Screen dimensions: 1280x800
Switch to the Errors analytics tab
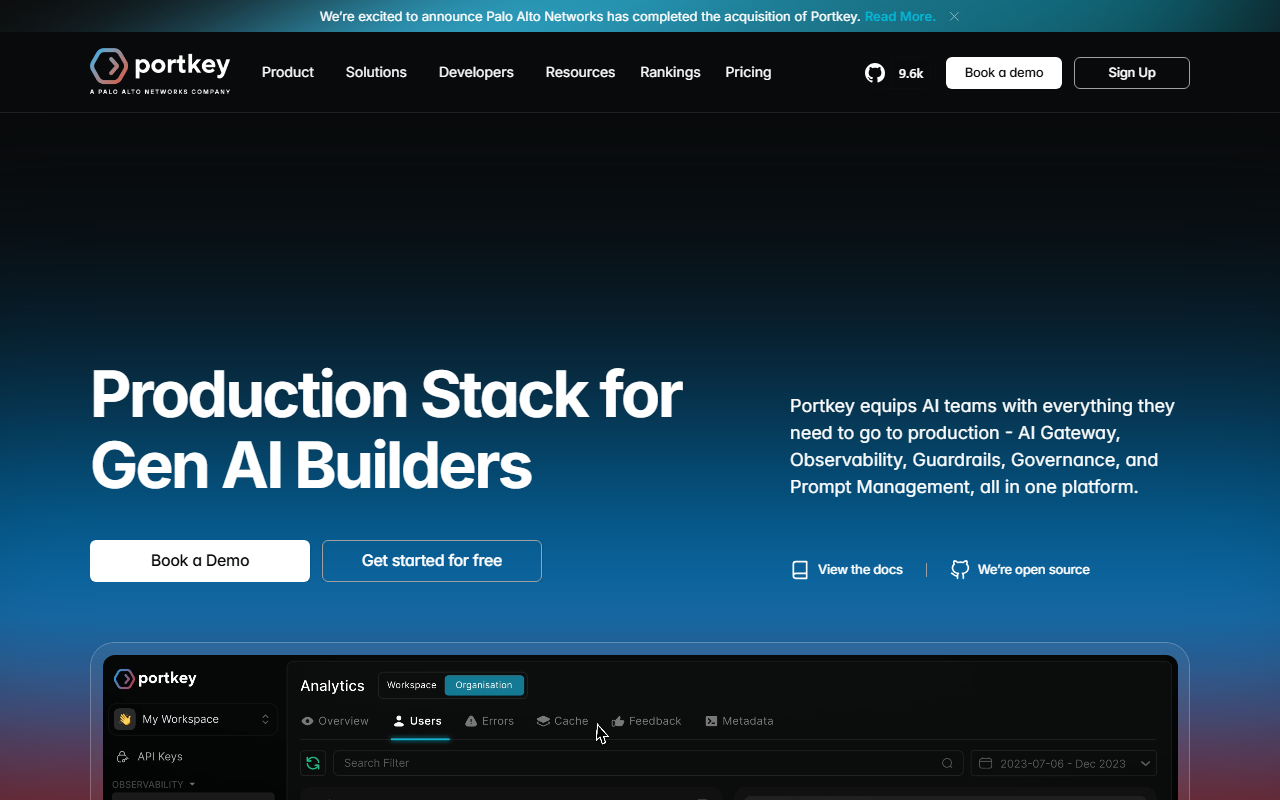[x=490, y=721]
